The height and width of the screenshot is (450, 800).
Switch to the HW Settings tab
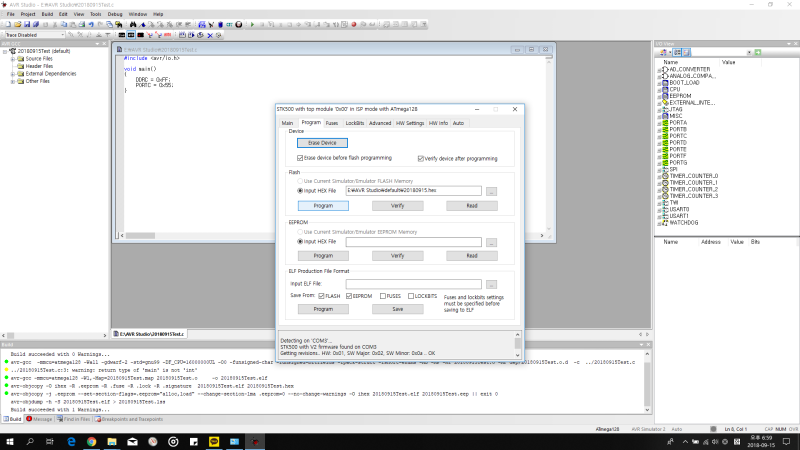point(410,123)
